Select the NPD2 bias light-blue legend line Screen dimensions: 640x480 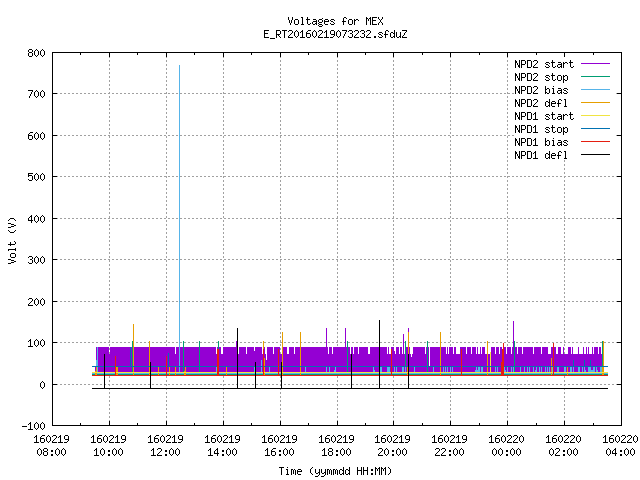pyautogui.click(x=595, y=90)
